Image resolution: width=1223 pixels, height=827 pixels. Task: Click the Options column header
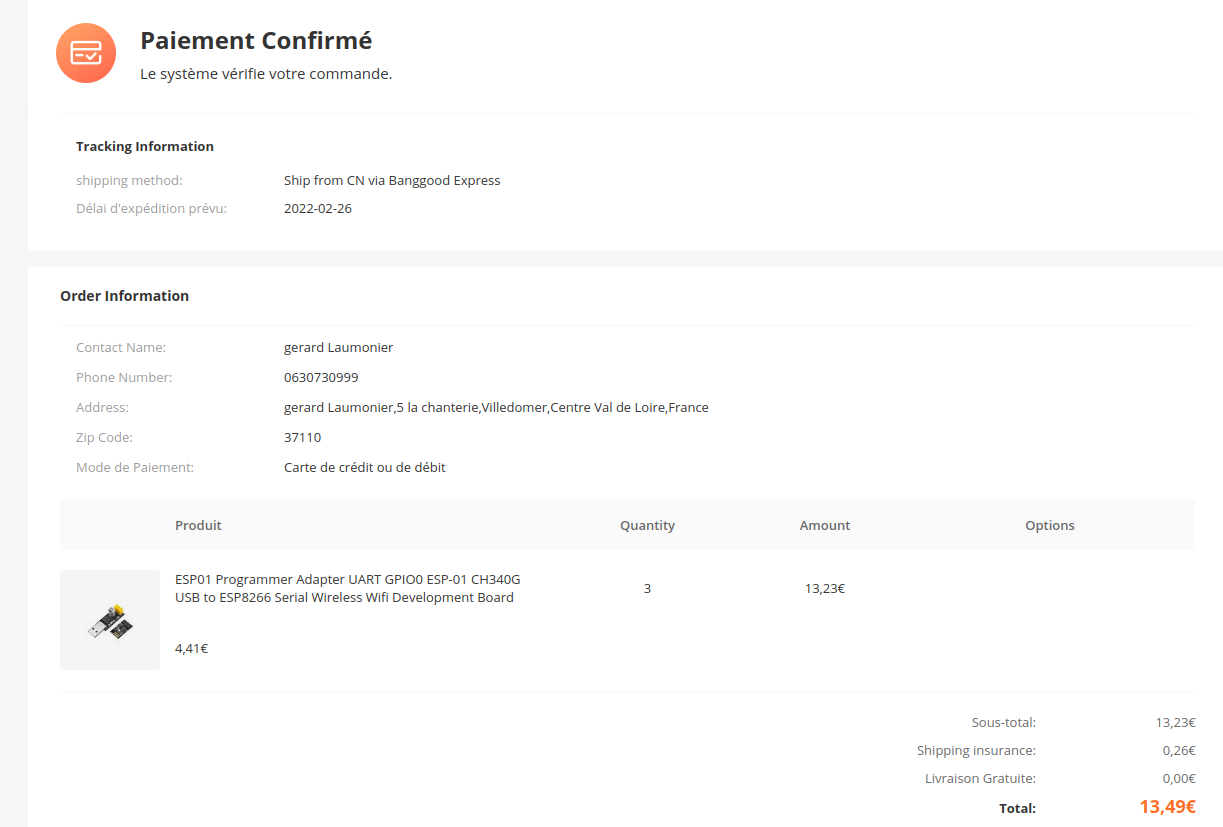point(1049,525)
